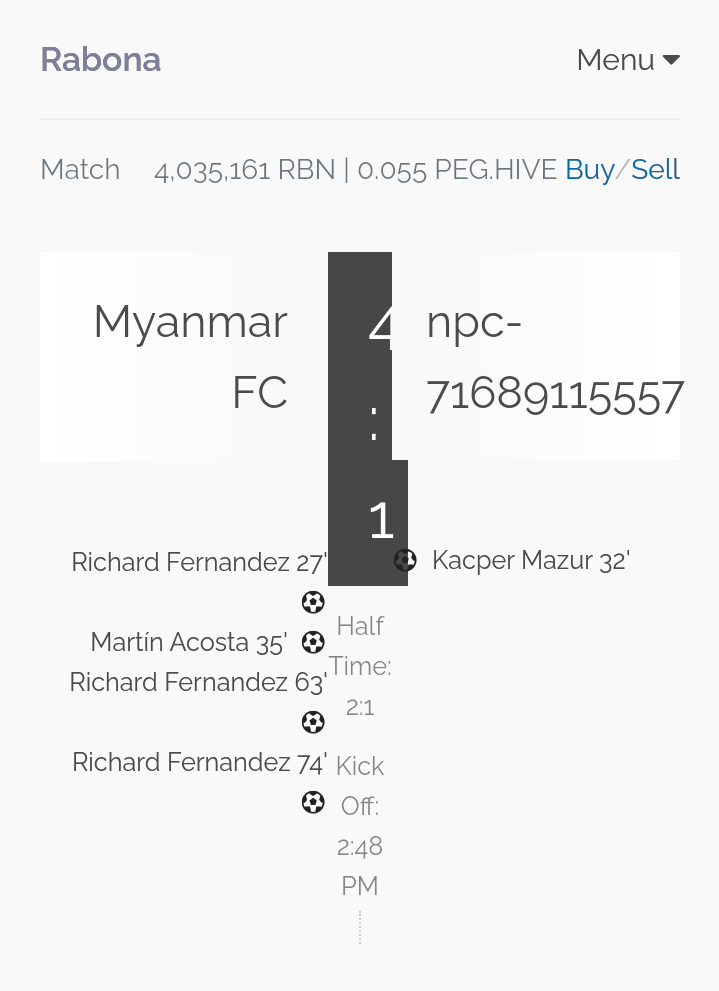
Task: Click the Buy link
Action: click(x=589, y=169)
